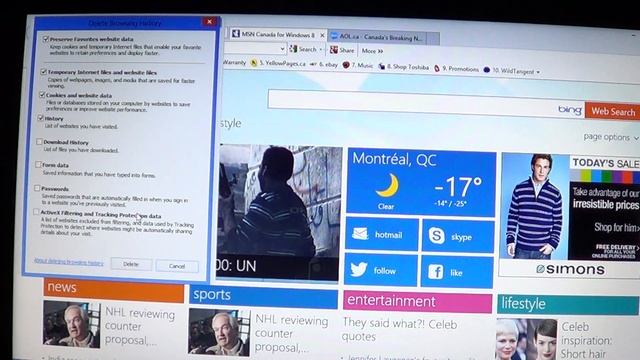The width and height of the screenshot is (640, 360).
Task: Uncheck Temporary Internet files and website files
Action: point(44,72)
